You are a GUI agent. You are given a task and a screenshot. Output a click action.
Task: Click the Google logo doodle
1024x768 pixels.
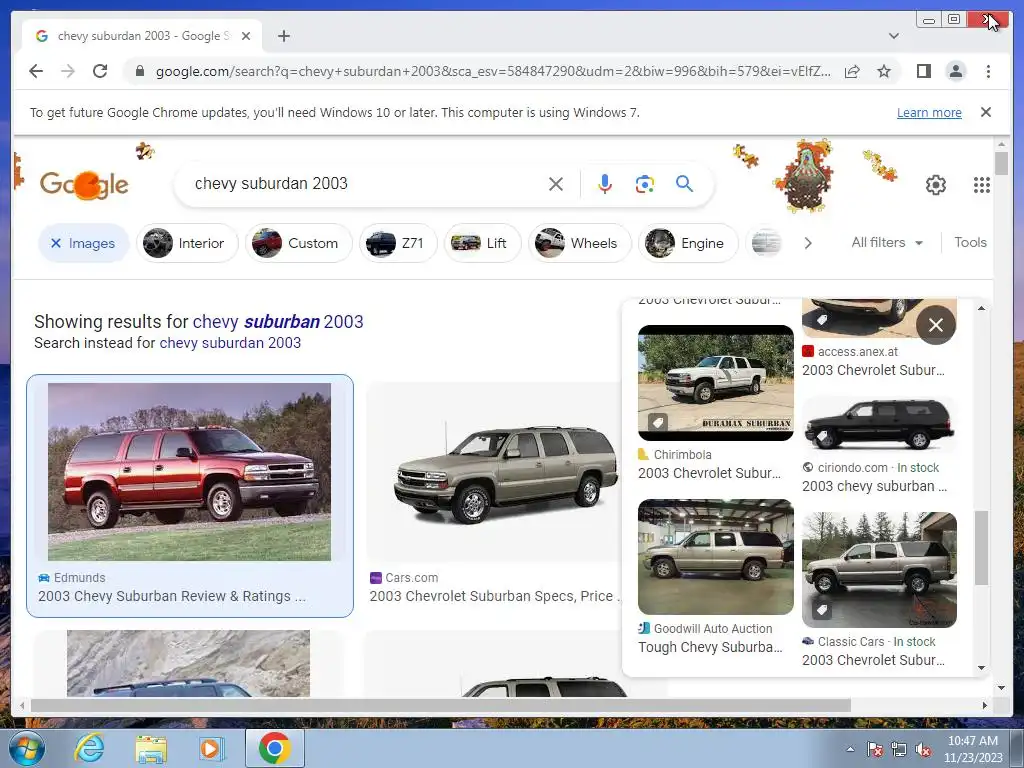84,185
